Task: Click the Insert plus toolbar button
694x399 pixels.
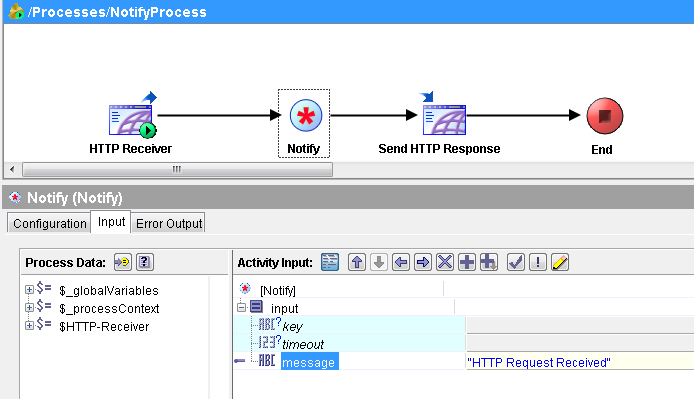Action: point(467,262)
